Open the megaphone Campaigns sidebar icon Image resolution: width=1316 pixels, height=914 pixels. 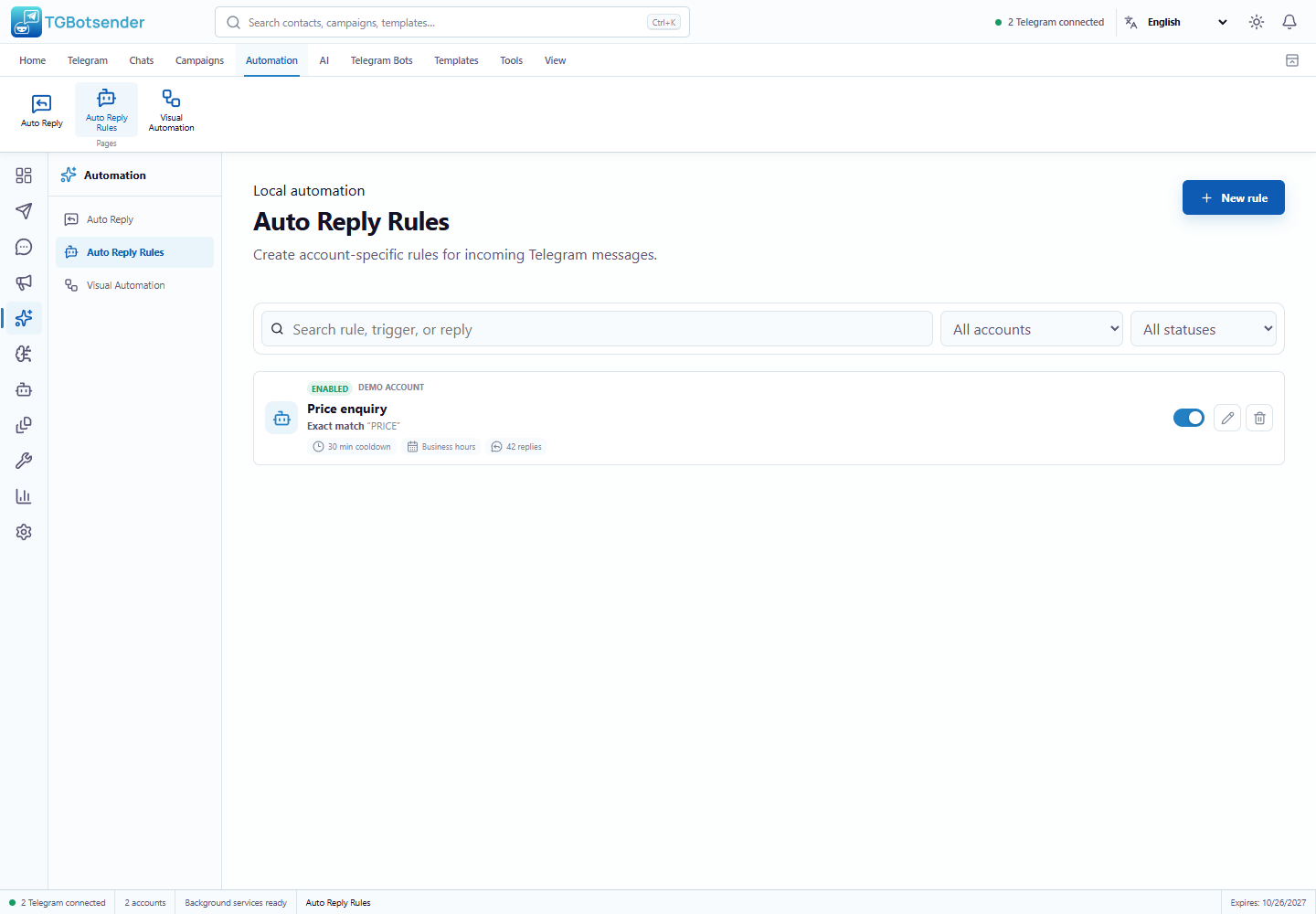coord(24,282)
